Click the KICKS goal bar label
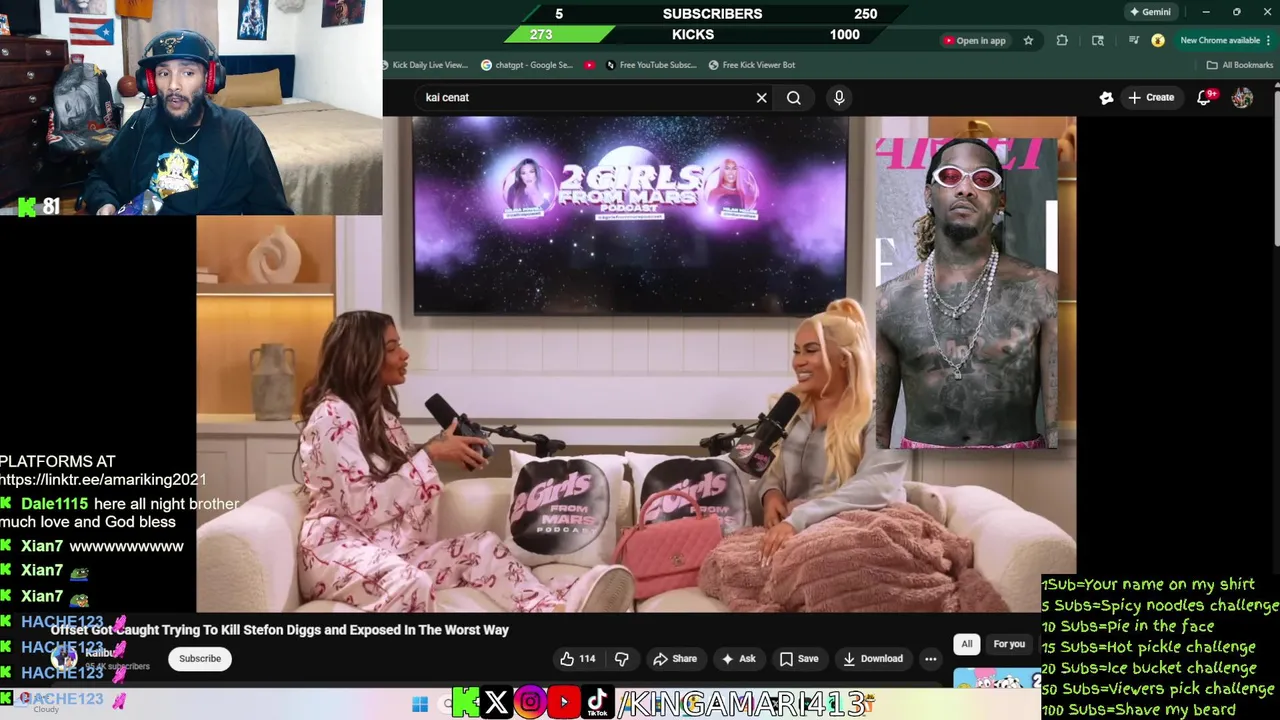This screenshot has height=720, width=1280. coord(693,34)
